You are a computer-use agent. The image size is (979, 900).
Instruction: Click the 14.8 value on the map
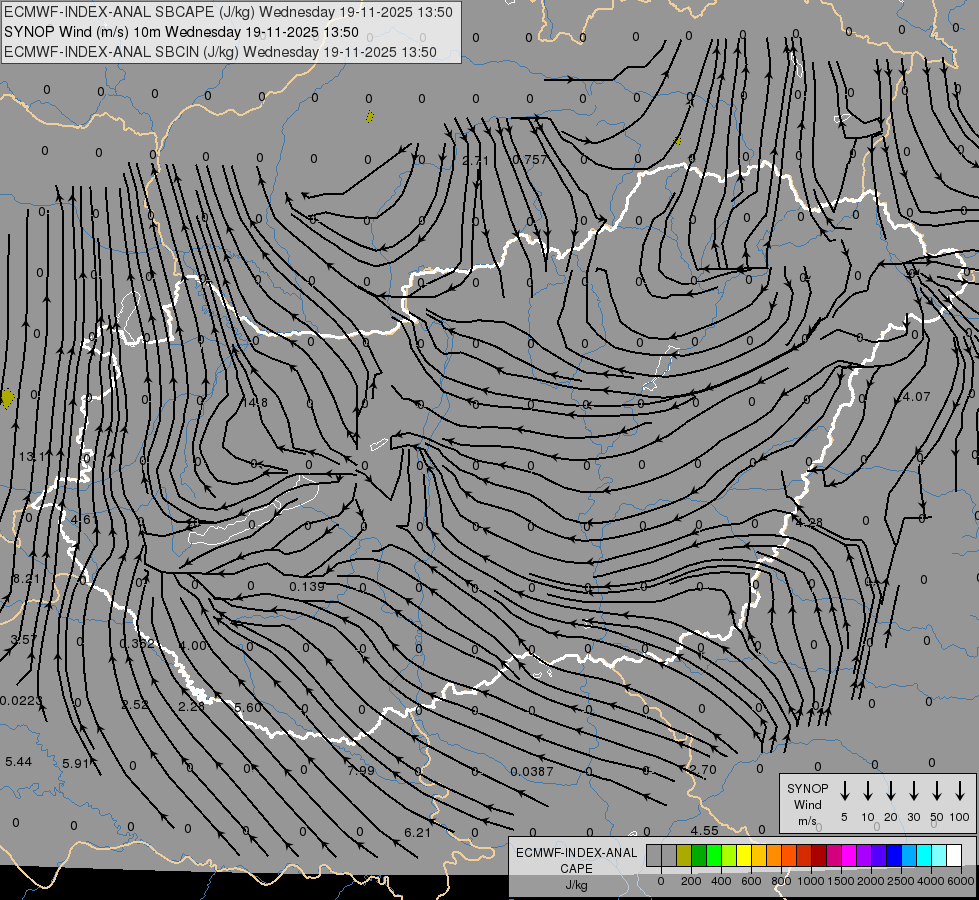click(255, 403)
